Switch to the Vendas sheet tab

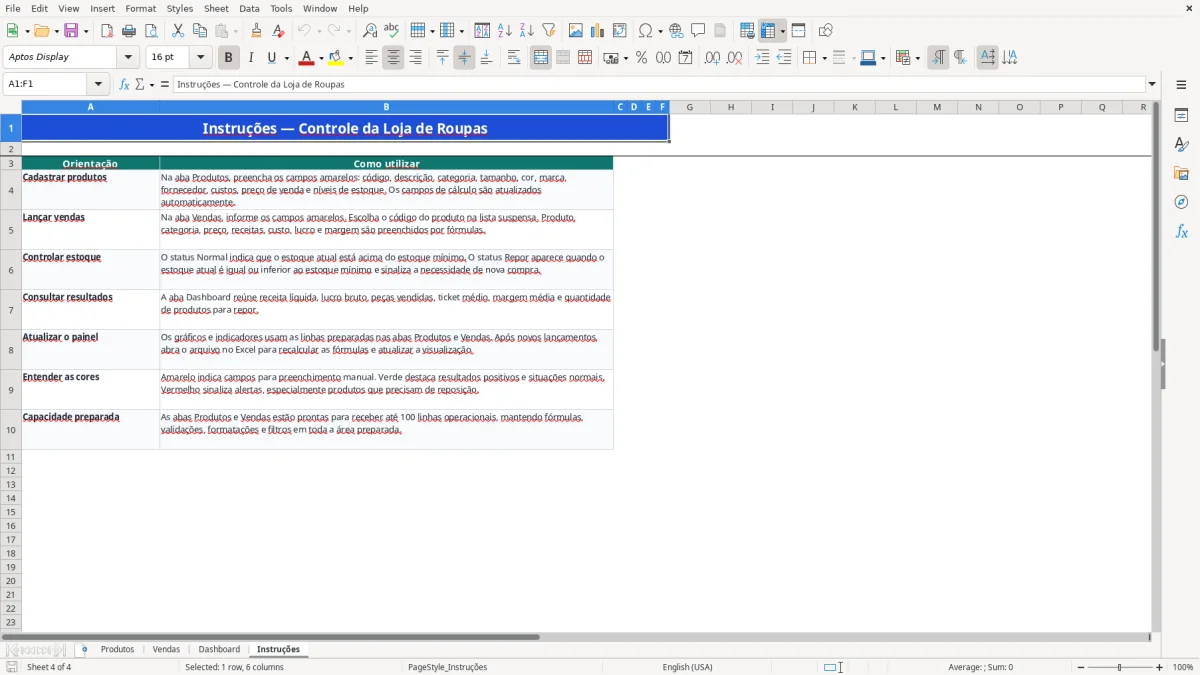coord(166,650)
